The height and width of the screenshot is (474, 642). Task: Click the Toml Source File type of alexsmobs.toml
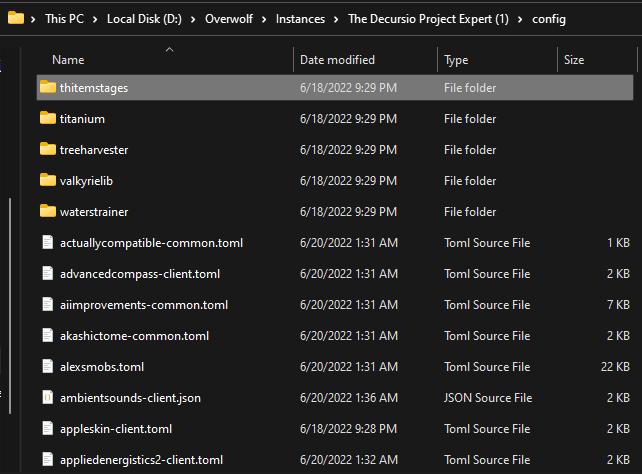(x=487, y=367)
